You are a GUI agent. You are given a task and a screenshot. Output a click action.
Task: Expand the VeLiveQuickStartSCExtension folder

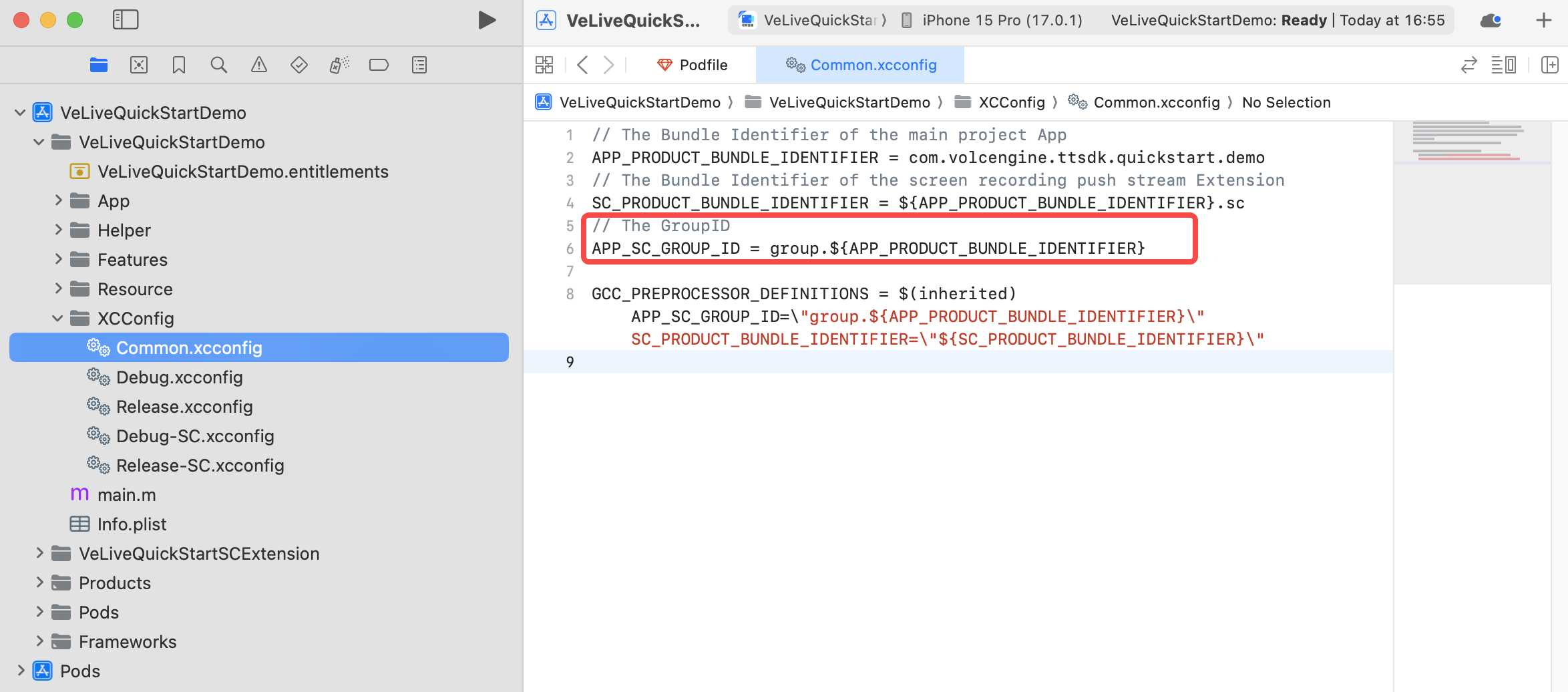pyautogui.click(x=39, y=554)
